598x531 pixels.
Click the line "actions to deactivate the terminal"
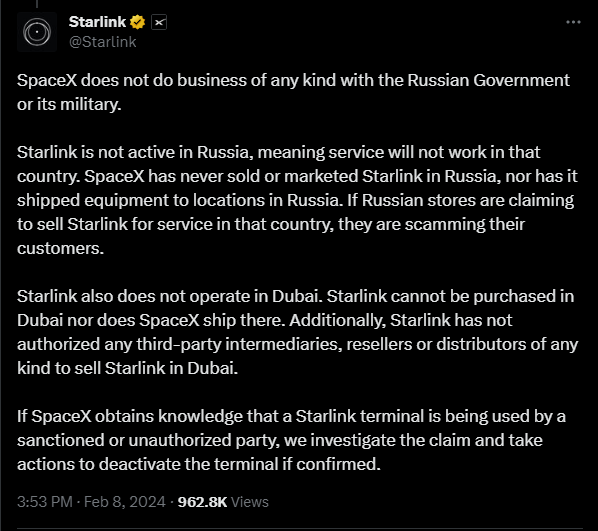[199, 464]
